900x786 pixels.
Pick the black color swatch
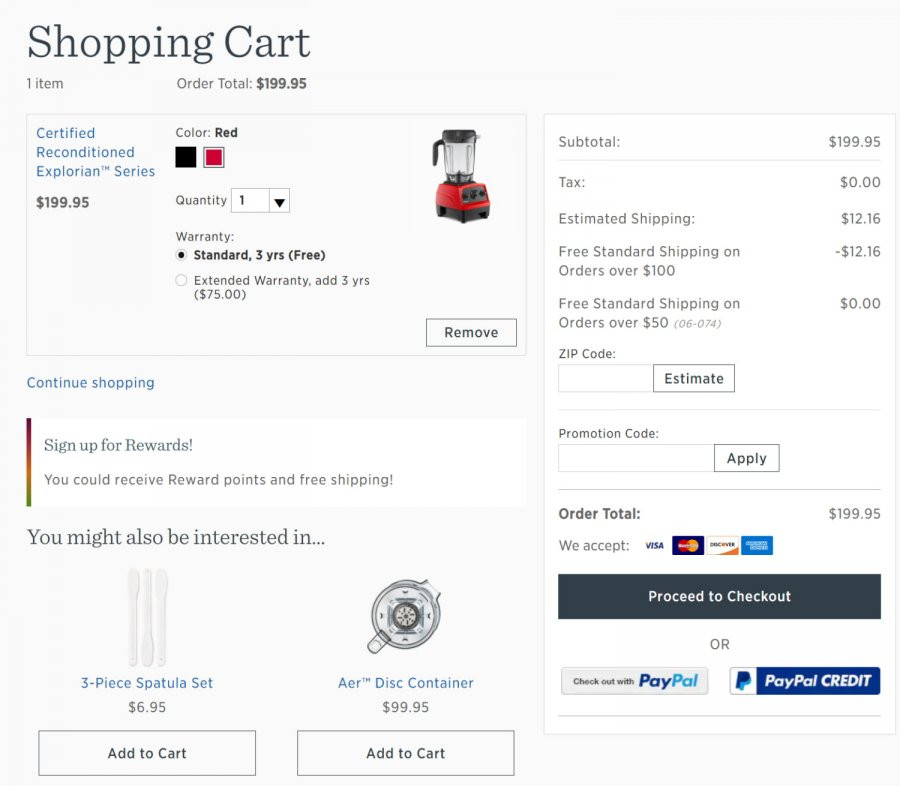(185, 157)
